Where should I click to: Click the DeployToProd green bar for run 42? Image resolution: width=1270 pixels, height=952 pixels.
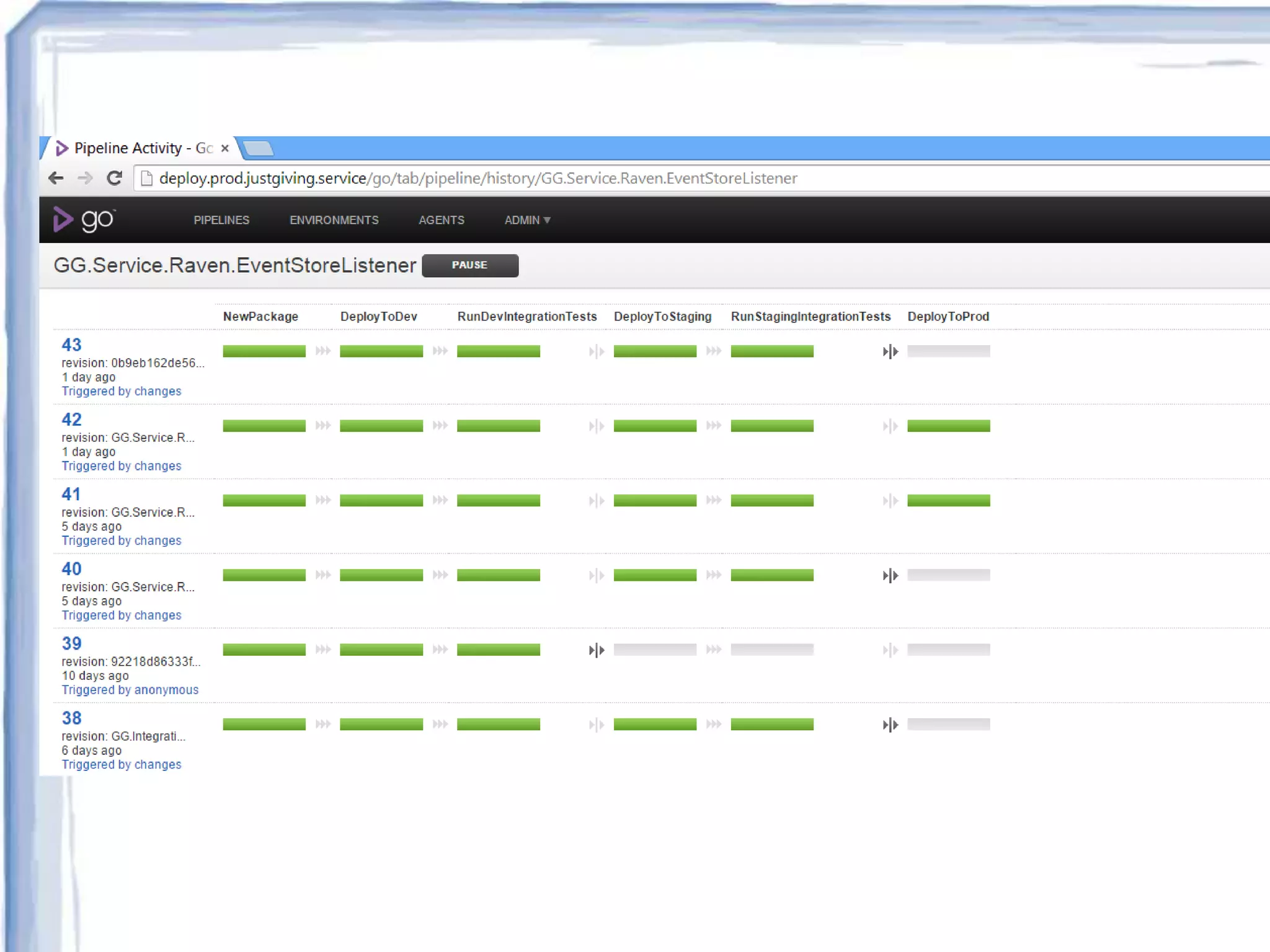point(948,426)
